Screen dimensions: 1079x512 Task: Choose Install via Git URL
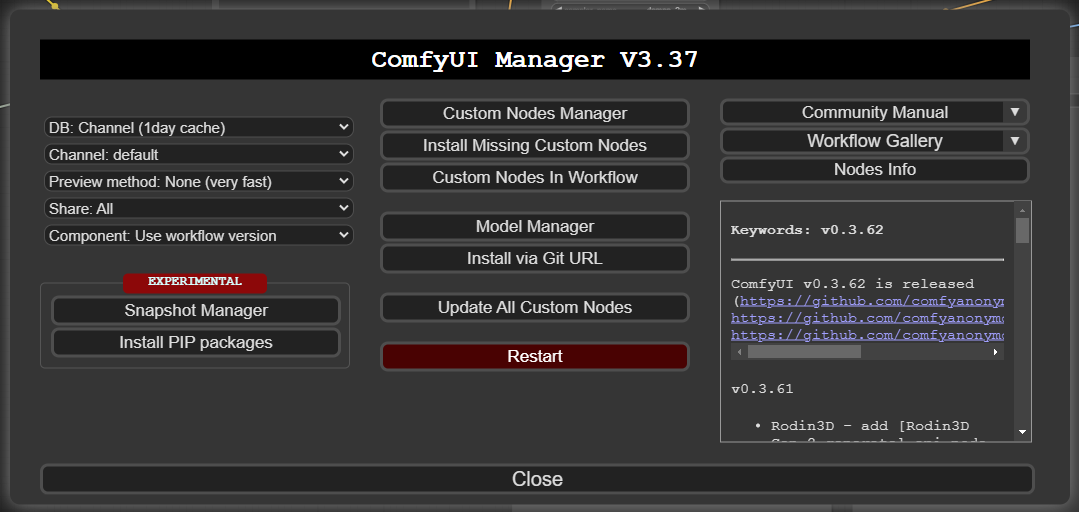(x=535, y=259)
